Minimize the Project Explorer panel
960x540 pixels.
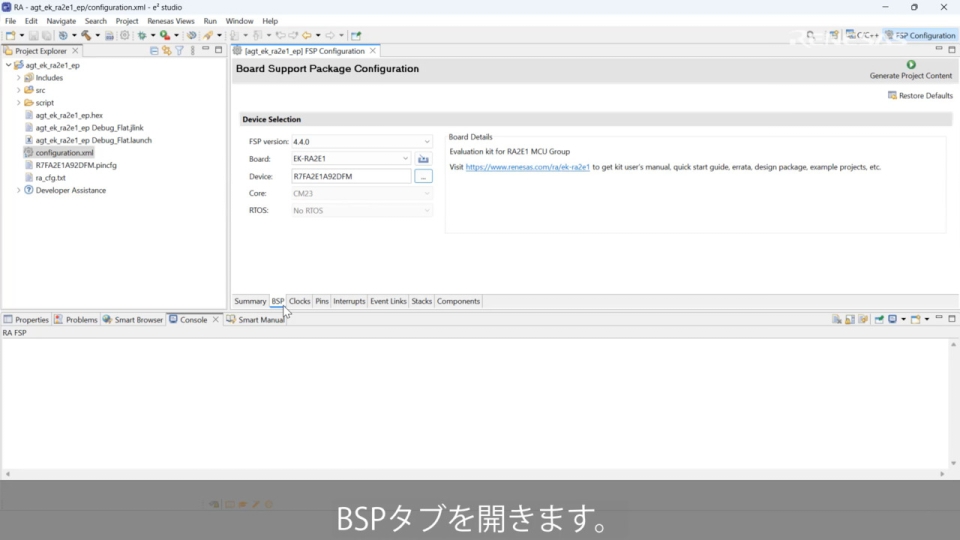(x=206, y=50)
